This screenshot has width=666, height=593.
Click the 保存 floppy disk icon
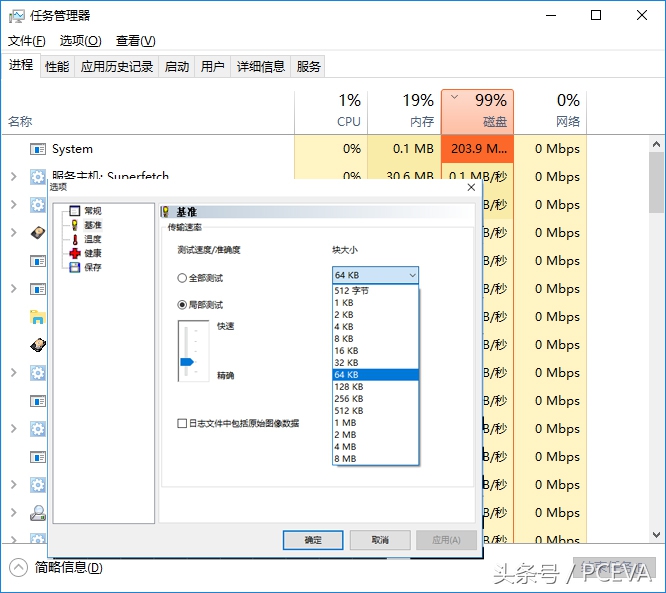(x=75, y=267)
